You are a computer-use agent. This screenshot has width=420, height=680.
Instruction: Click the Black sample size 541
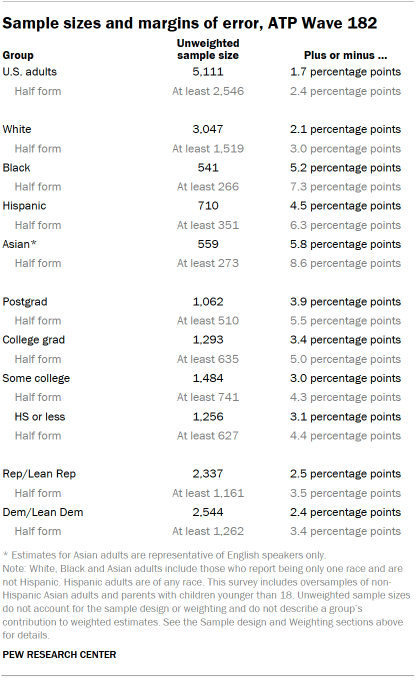tap(208, 168)
